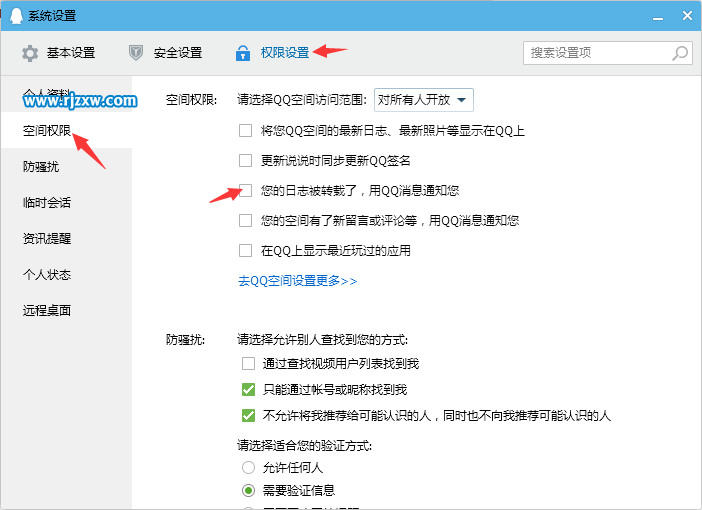Expand the 对所有人开放 access range dropdown
The width and height of the screenshot is (702, 510).
(424, 99)
